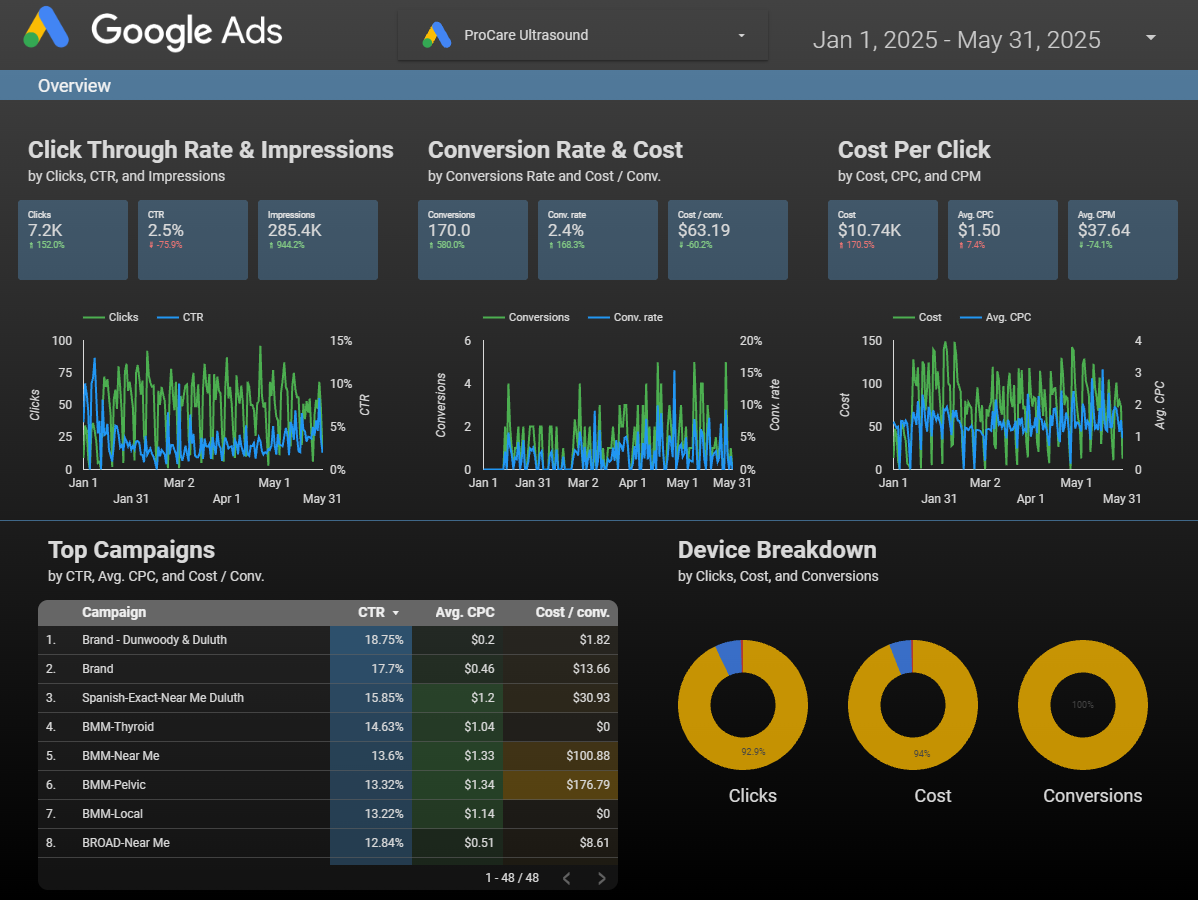Click the ProCare Ultrasound account icon
This screenshot has height=900, width=1198.
pos(437,35)
